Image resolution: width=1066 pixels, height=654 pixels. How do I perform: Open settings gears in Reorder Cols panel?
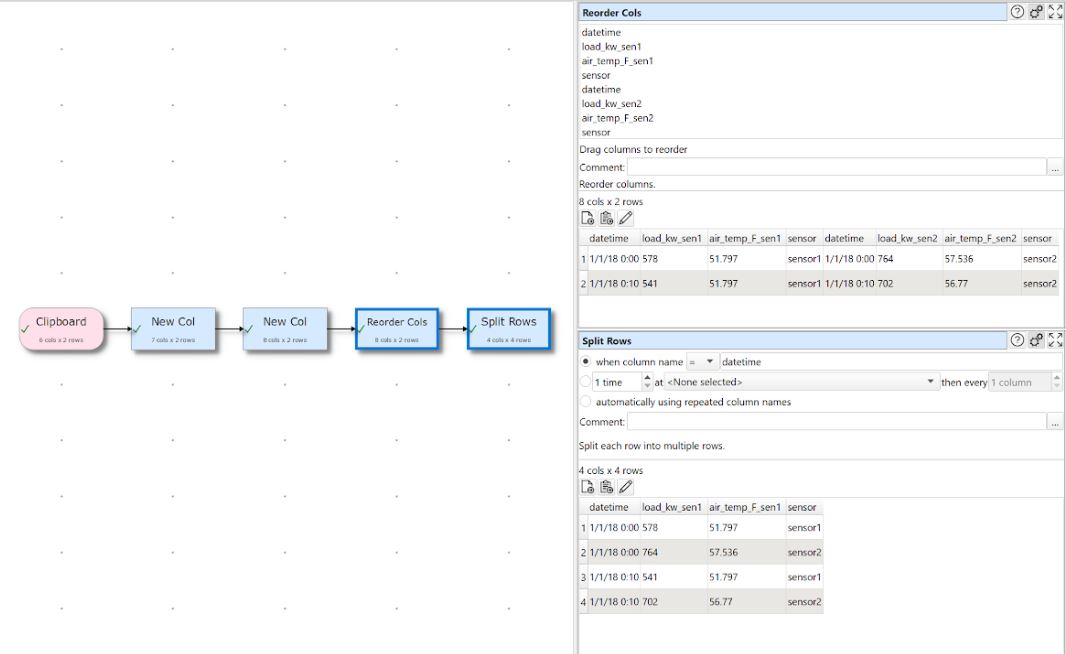click(x=1036, y=13)
